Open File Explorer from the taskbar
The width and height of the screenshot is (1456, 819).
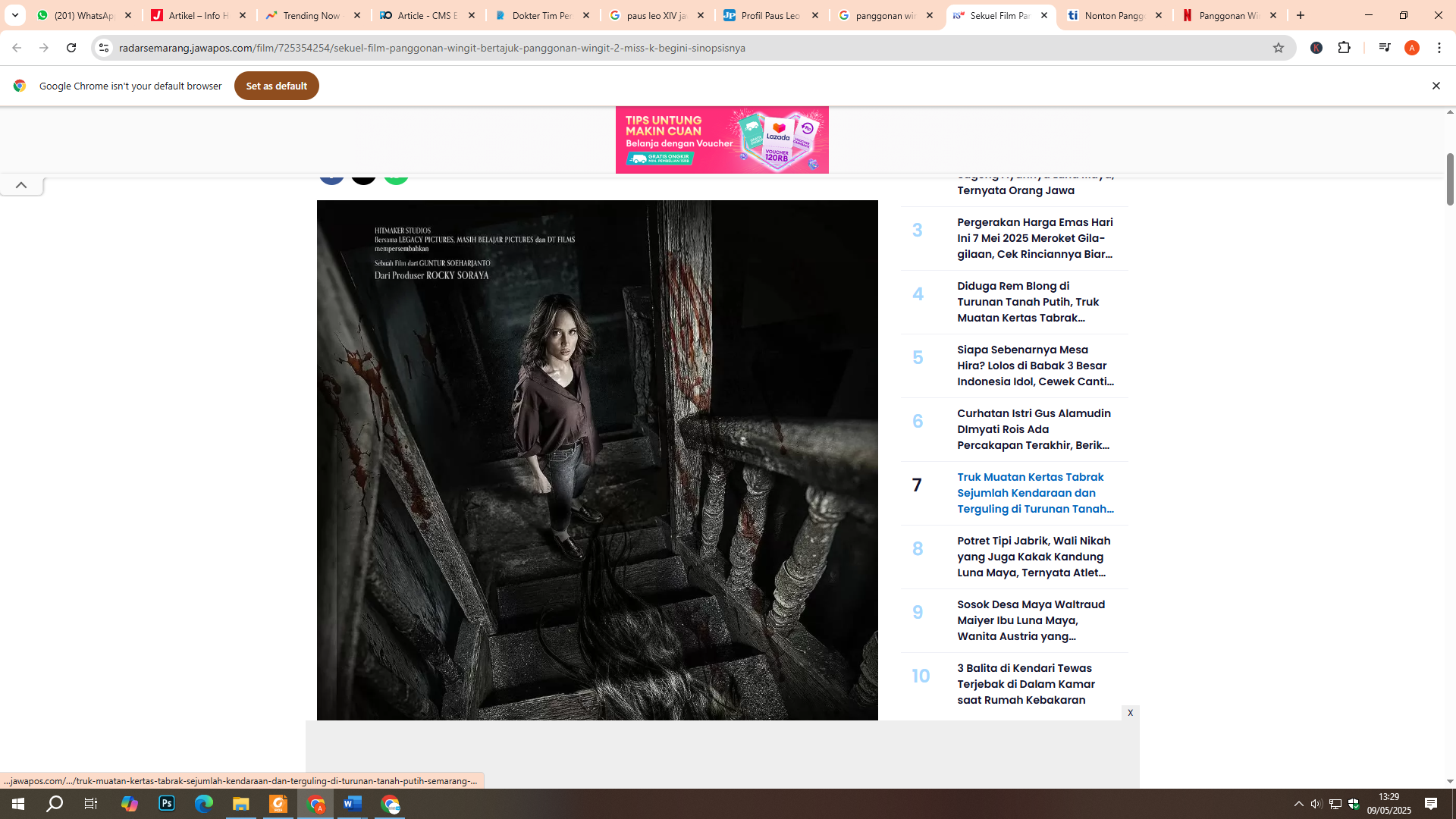pos(241,804)
